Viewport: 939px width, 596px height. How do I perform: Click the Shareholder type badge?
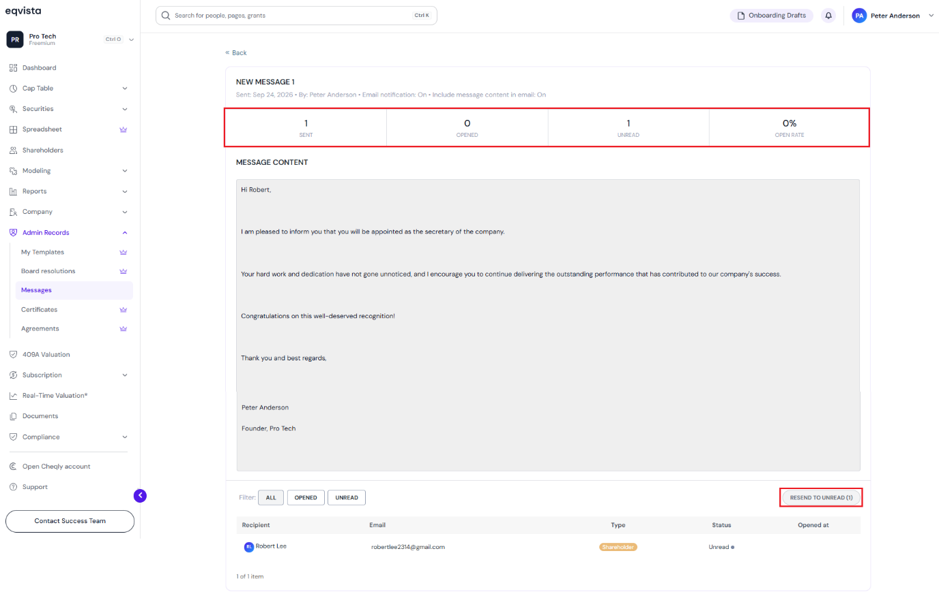(618, 547)
